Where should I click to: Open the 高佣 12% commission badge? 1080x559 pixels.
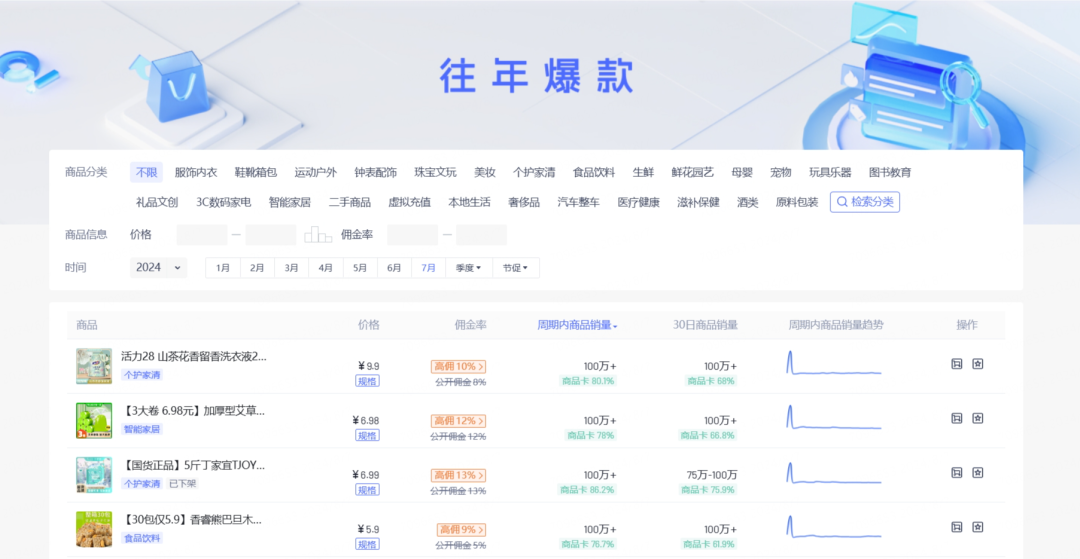pos(459,421)
